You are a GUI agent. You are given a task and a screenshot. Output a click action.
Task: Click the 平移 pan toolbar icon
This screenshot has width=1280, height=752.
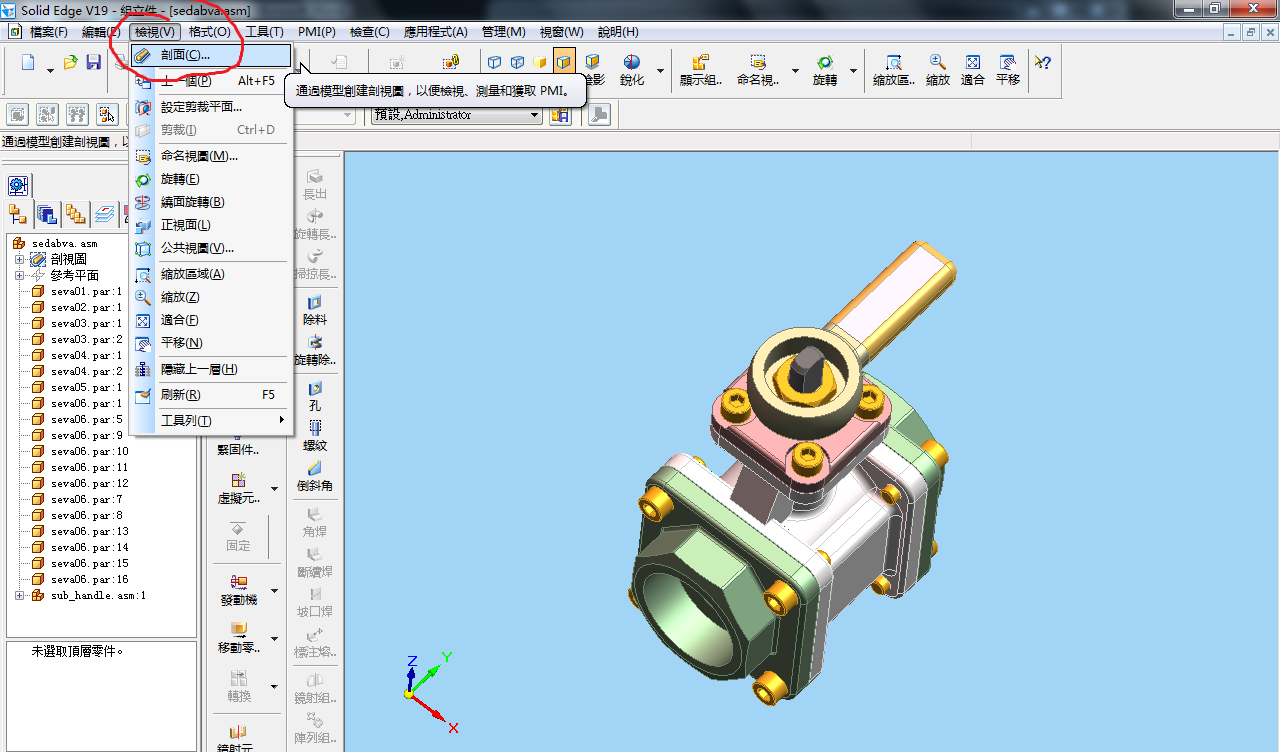tap(1008, 69)
